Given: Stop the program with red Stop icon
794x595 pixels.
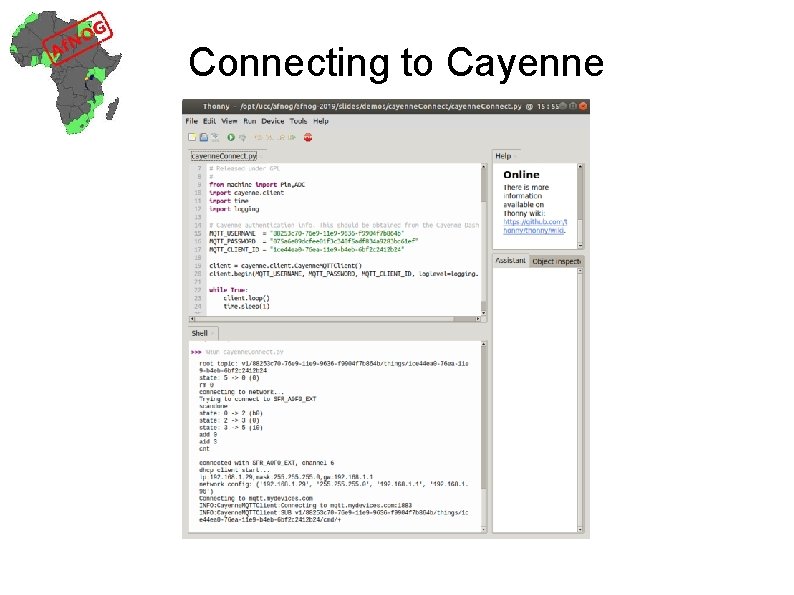Looking at the screenshot, I should (x=308, y=137).
